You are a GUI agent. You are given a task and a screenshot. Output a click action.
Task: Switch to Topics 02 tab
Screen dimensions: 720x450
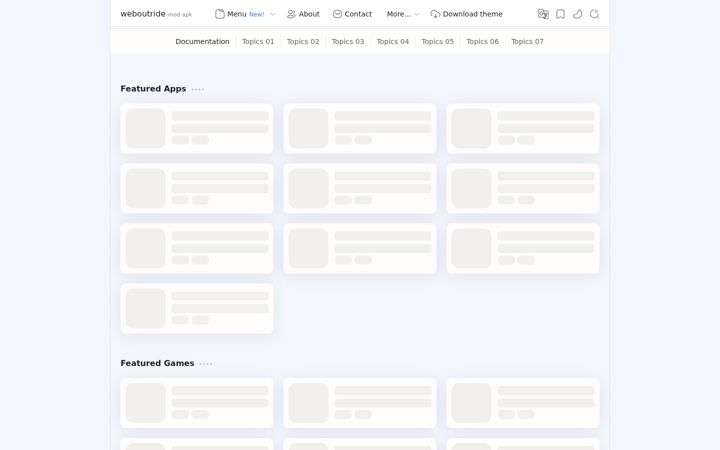[303, 41]
